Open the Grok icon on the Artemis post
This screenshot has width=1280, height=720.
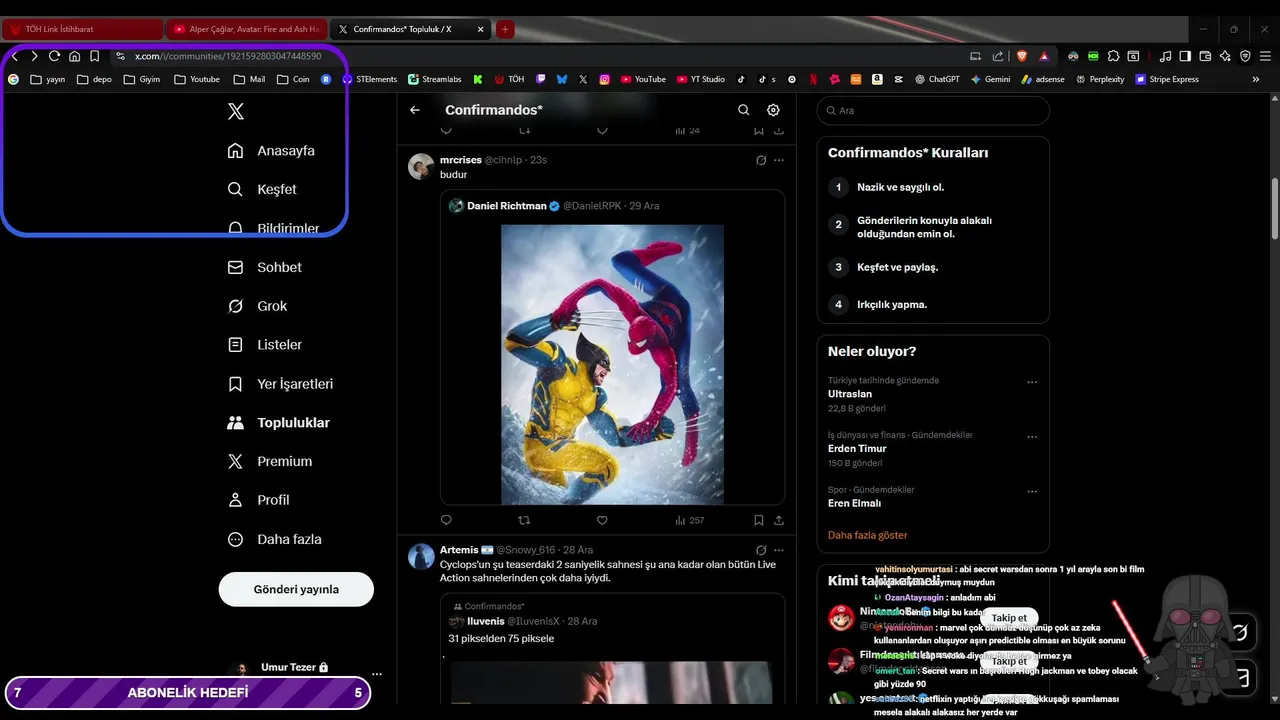pyautogui.click(x=761, y=550)
